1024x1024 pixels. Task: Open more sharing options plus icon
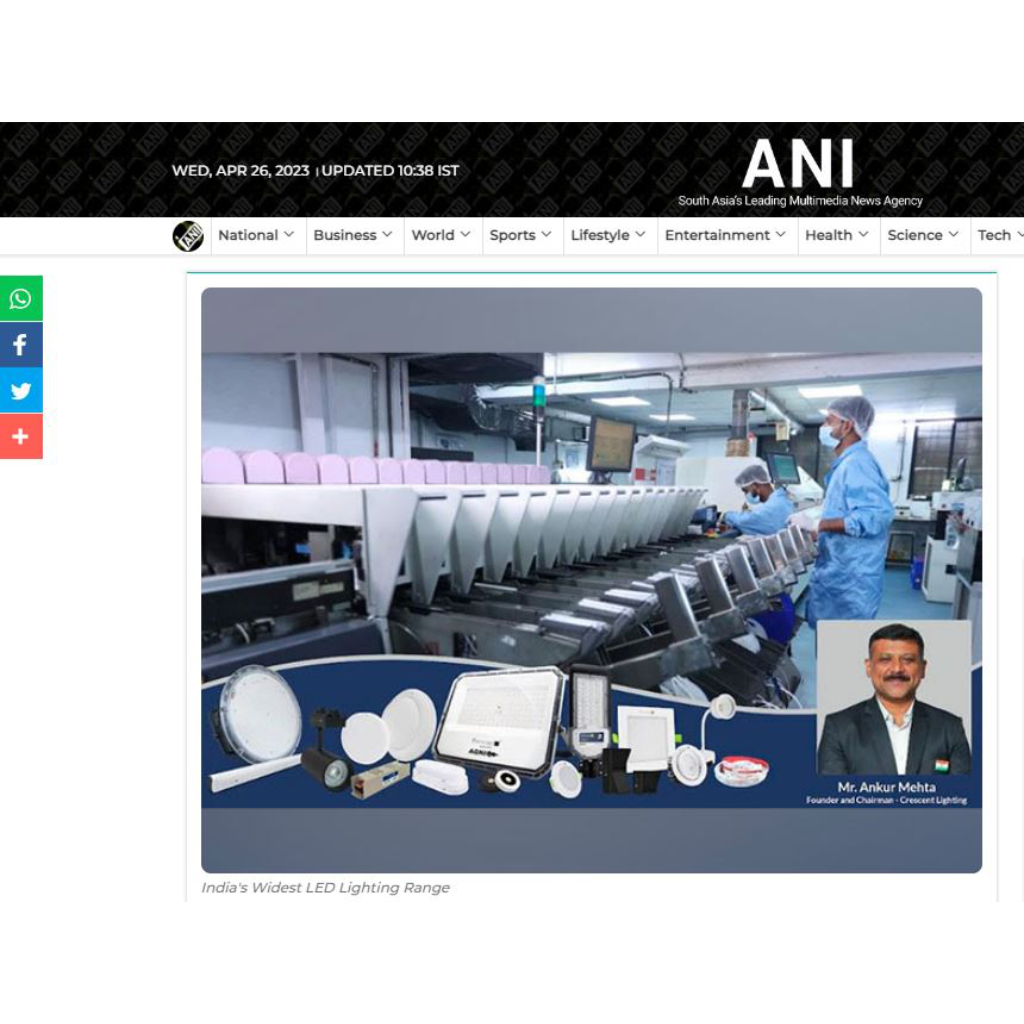21,436
